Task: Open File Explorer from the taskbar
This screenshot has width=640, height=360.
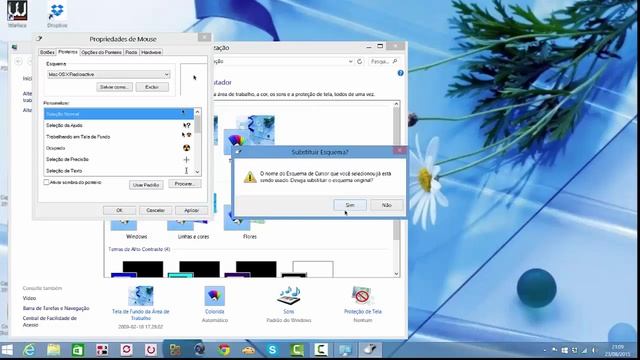Action: (53, 350)
